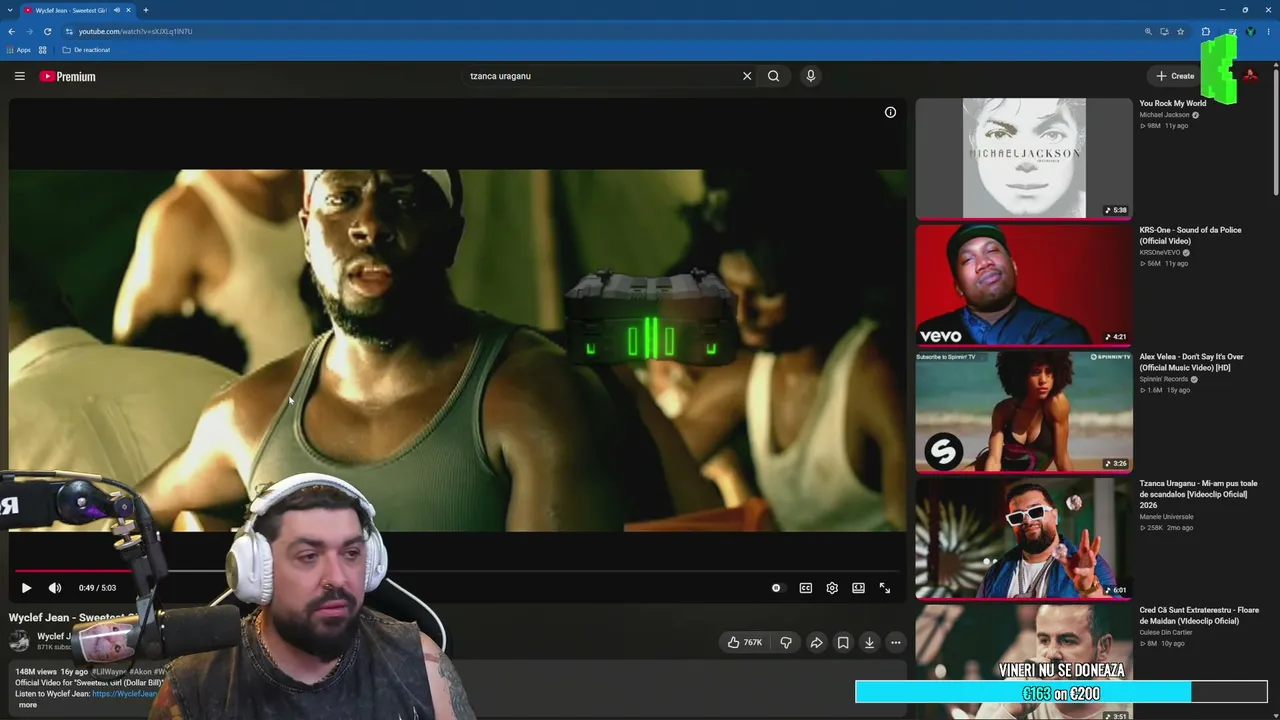Image resolution: width=1280 pixels, height=720 pixels.
Task: Clear the search text with X
Action: (x=747, y=76)
